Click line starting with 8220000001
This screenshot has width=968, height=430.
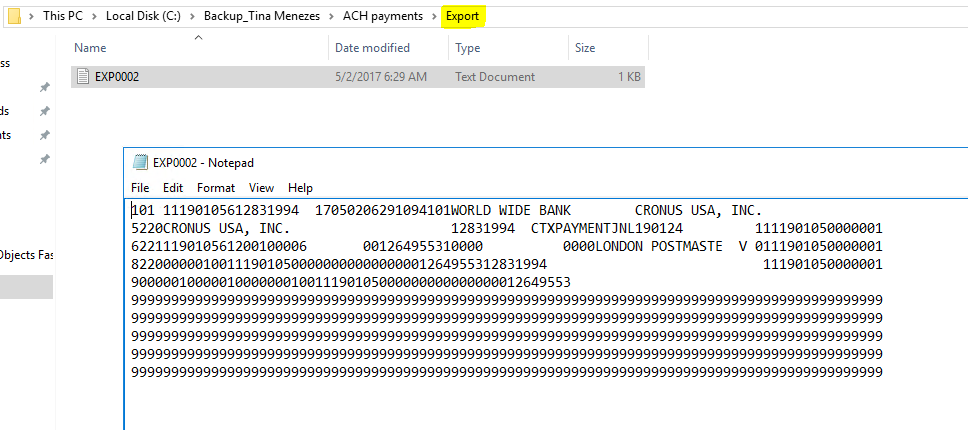coord(507,265)
